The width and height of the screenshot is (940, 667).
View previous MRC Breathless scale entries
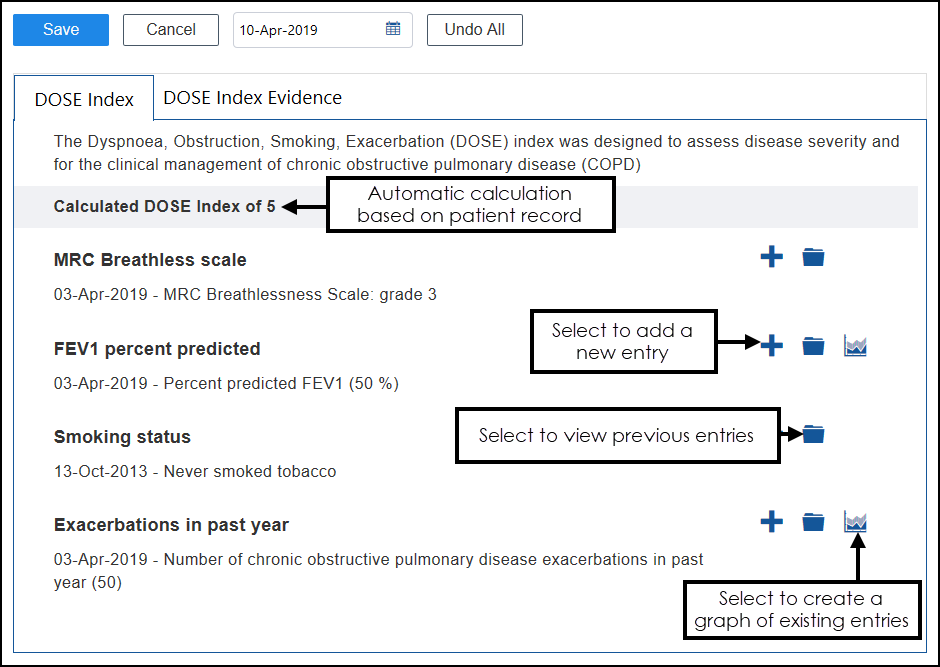(x=813, y=257)
